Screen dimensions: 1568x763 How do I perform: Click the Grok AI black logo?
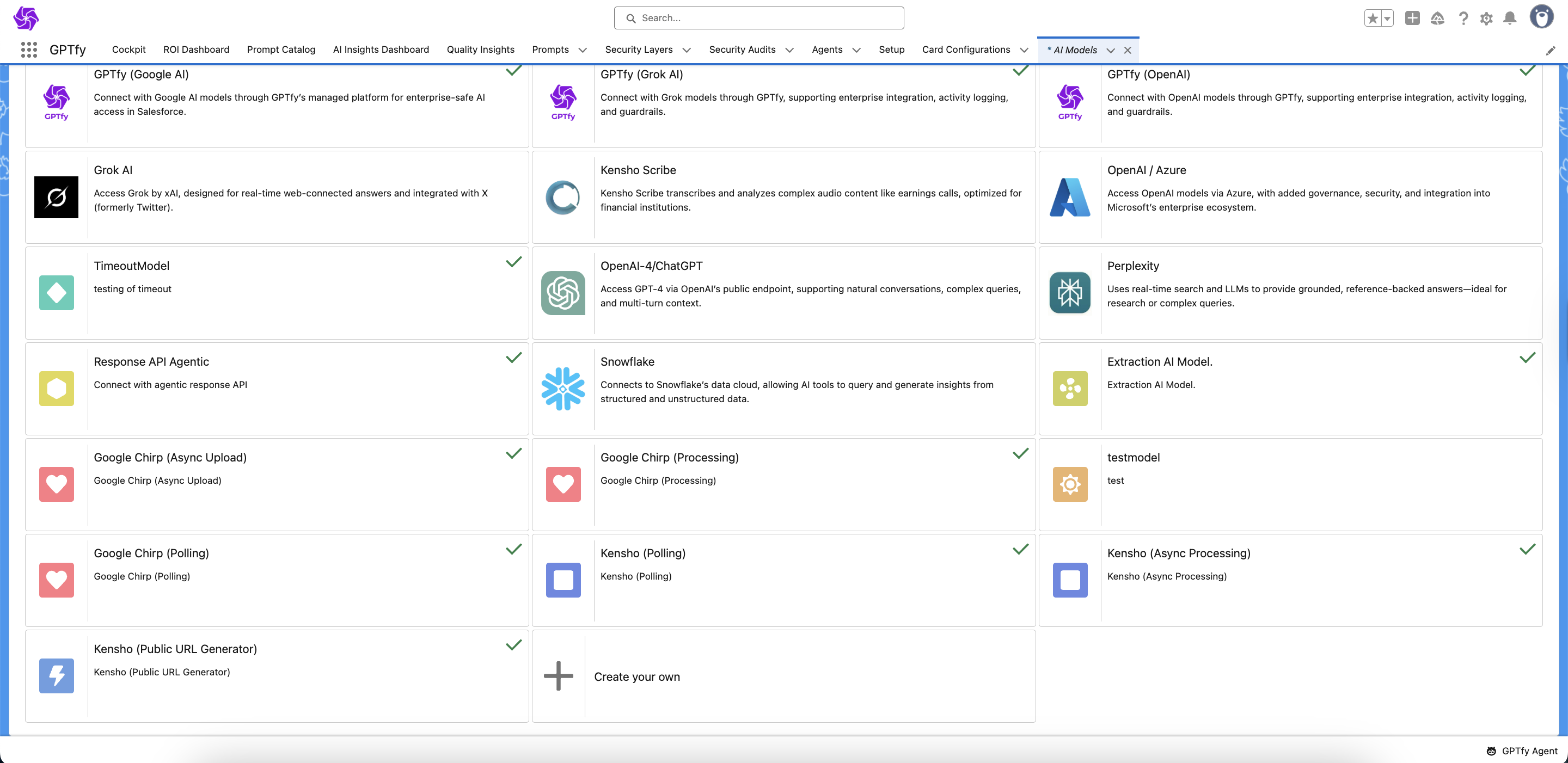click(x=56, y=197)
